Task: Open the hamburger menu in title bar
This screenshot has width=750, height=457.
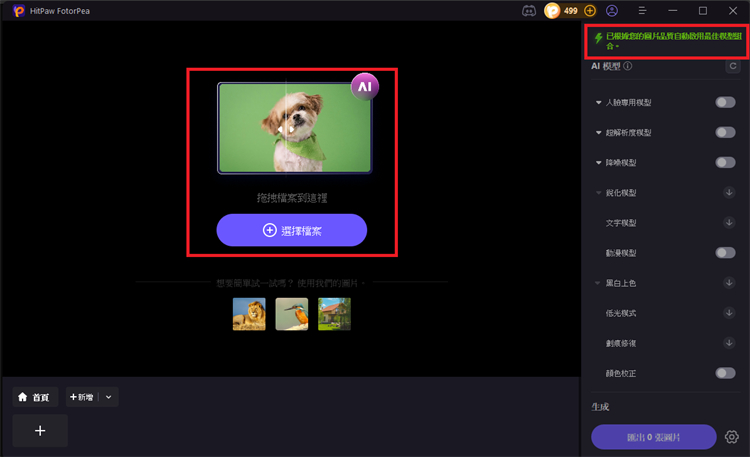Action: point(642,11)
